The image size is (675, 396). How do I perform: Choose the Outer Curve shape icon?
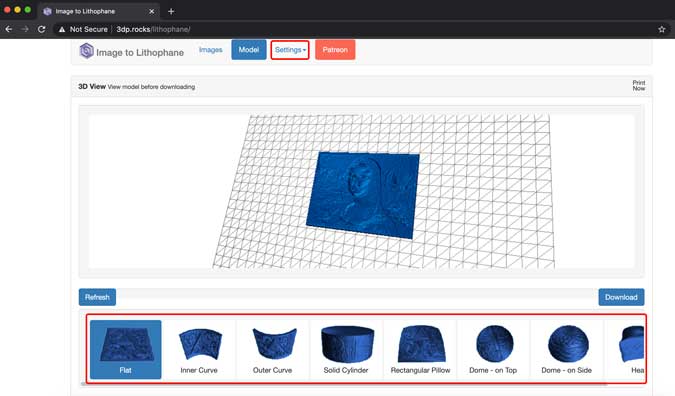pyautogui.click(x=275, y=343)
